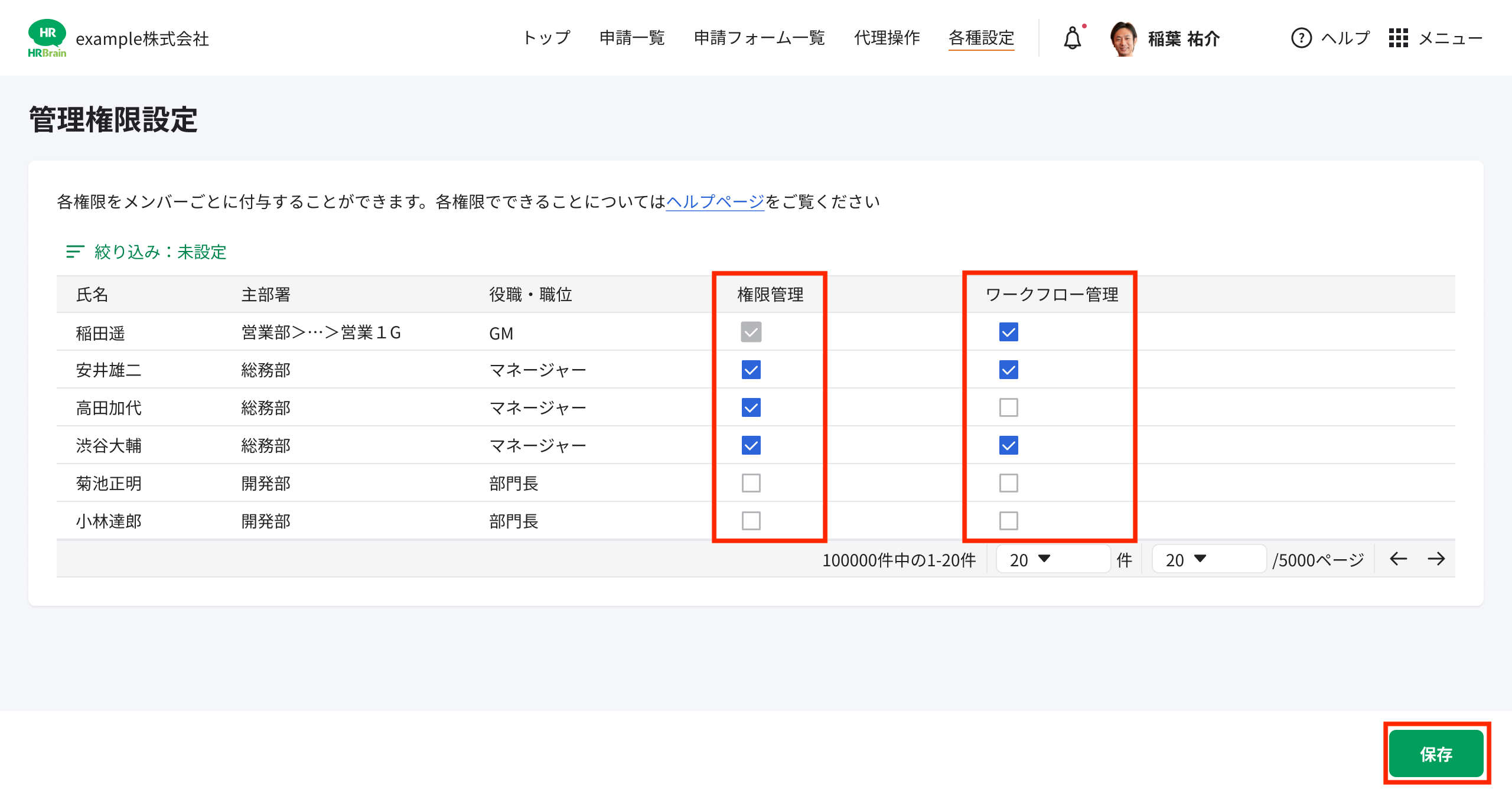Image resolution: width=1512 pixels, height=796 pixels.
Task: Check 権限管理 for 菊池正明
Action: tap(751, 483)
